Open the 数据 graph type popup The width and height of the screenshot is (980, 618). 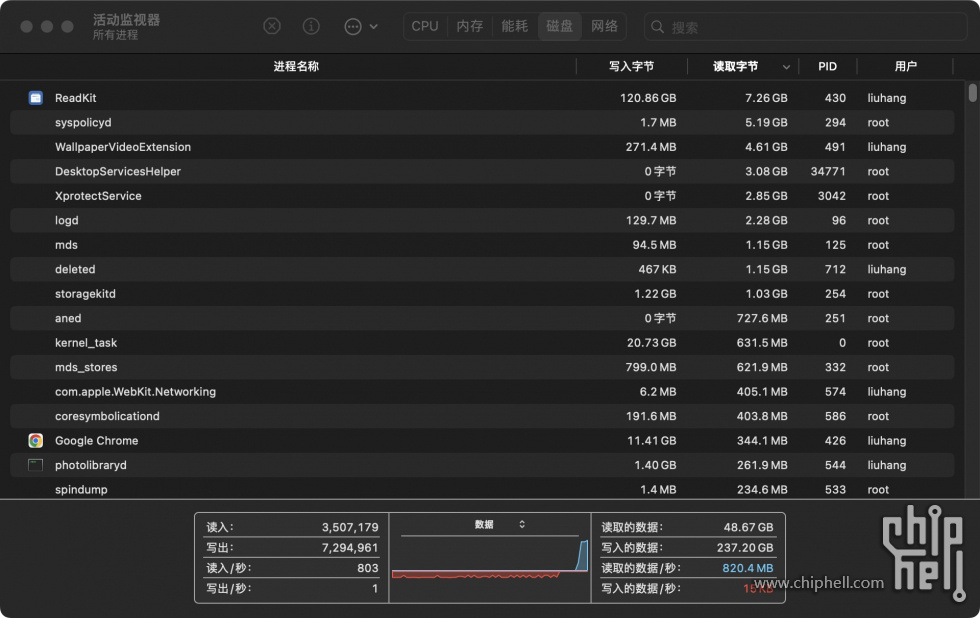point(499,524)
